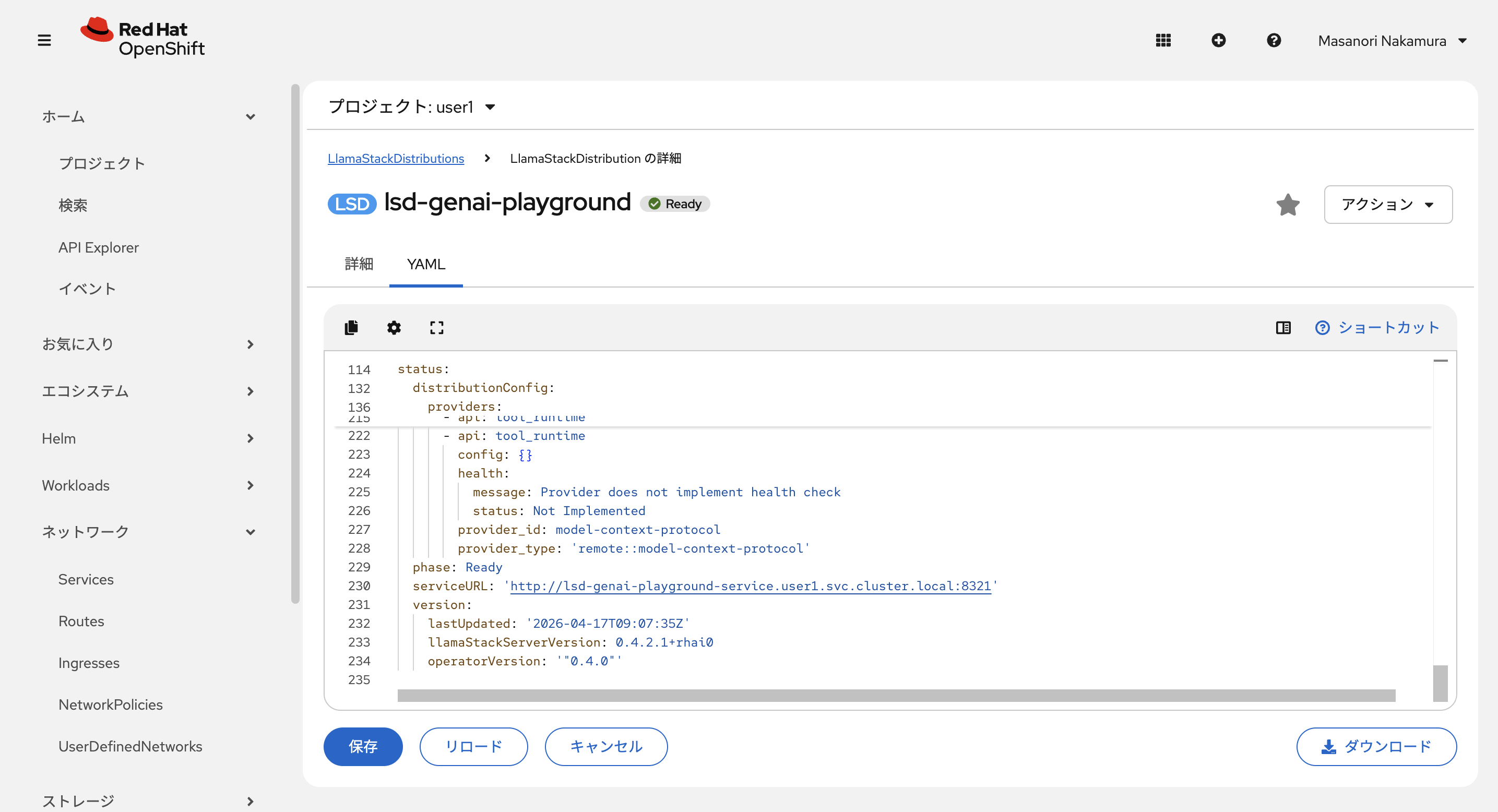This screenshot has width=1498, height=812.
Task: Favorite this resource with the star icon
Action: (1288, 205)
